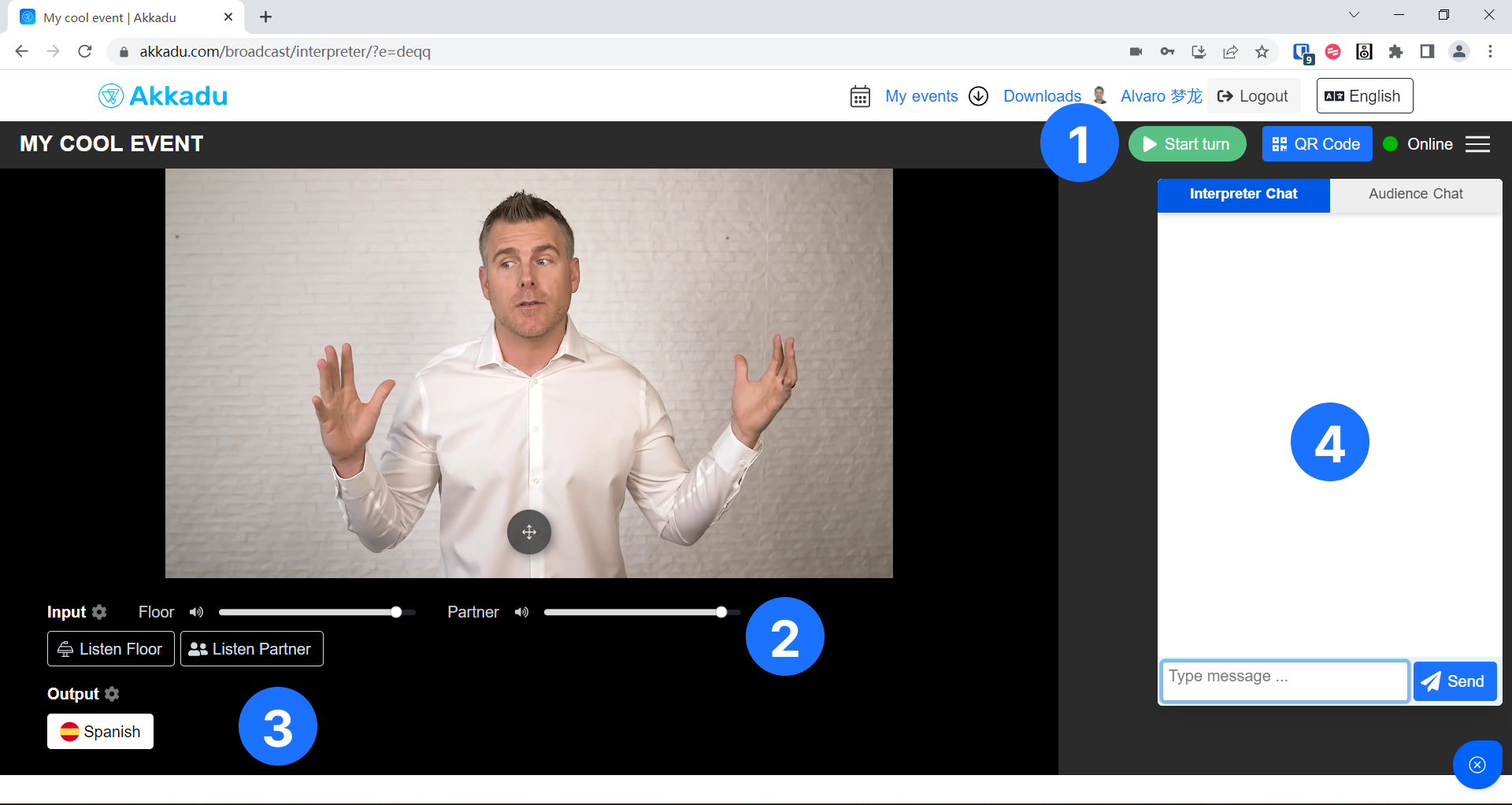Select the My cool event browser tab
The height and width of the screenshot is (805, 1512).
[x=126, y=17]
